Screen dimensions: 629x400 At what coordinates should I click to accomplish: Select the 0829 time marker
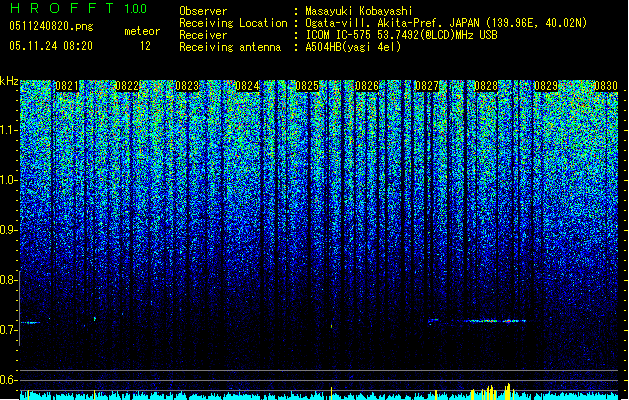(x=546, y=86)
